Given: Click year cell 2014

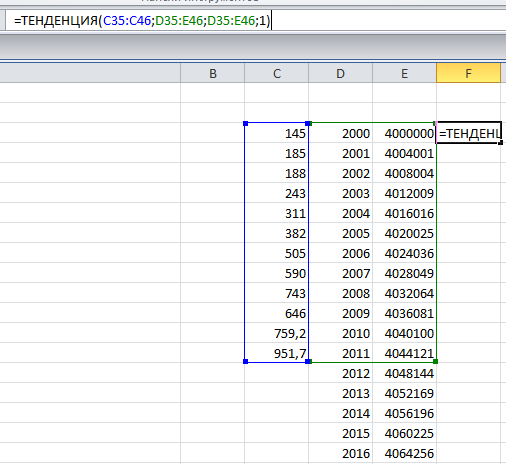Looking at the screenshot, I should click(340, 413).
